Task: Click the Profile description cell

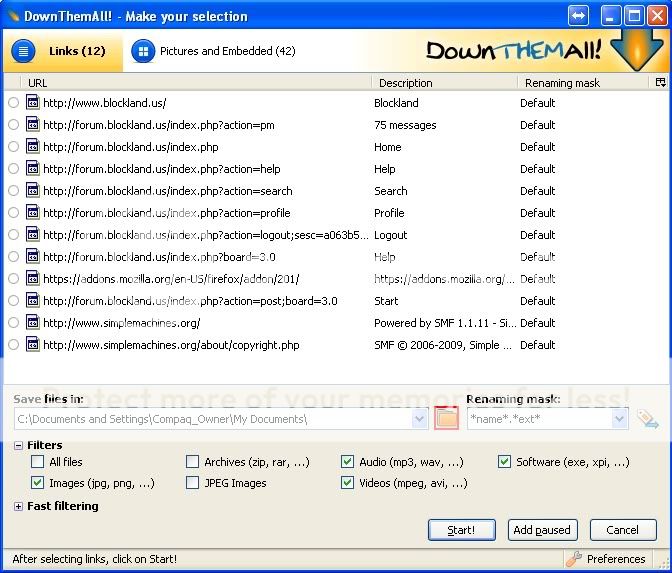Action: point(389,213)
